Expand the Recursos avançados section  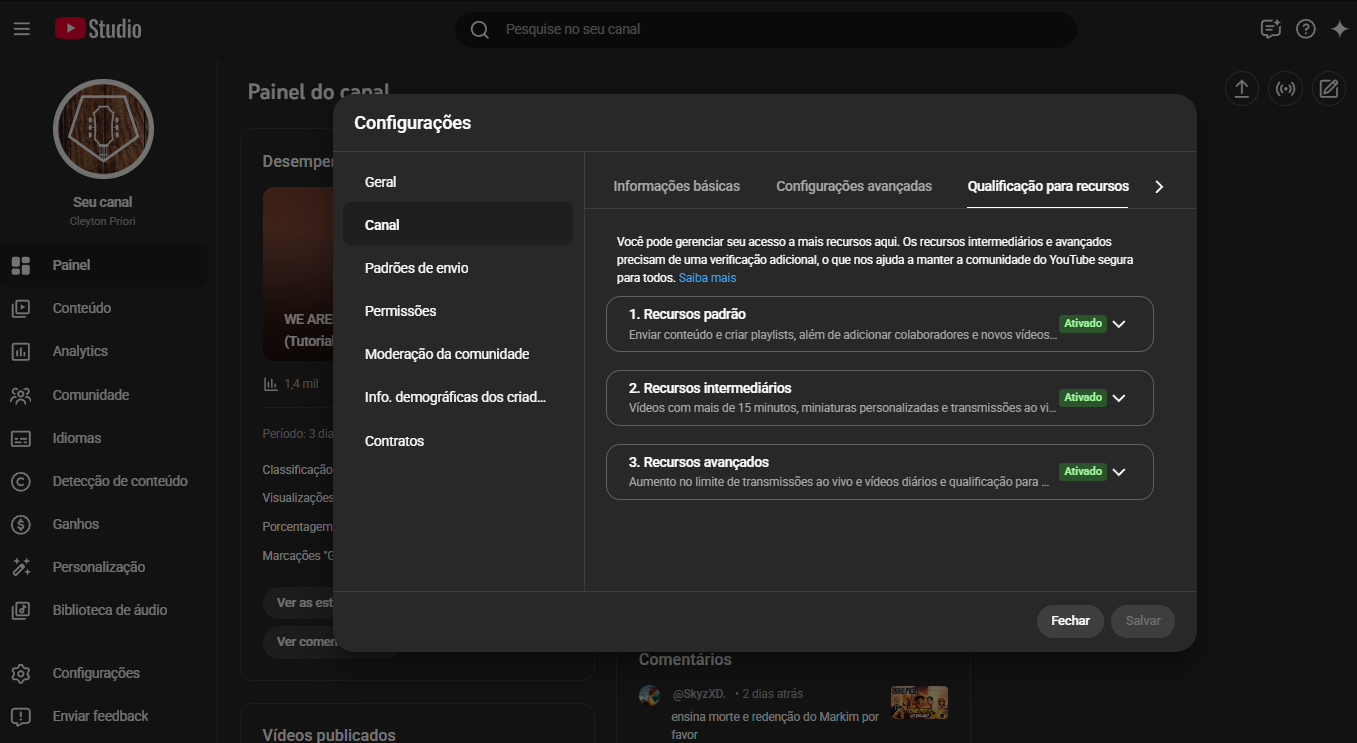(1119, 472)
